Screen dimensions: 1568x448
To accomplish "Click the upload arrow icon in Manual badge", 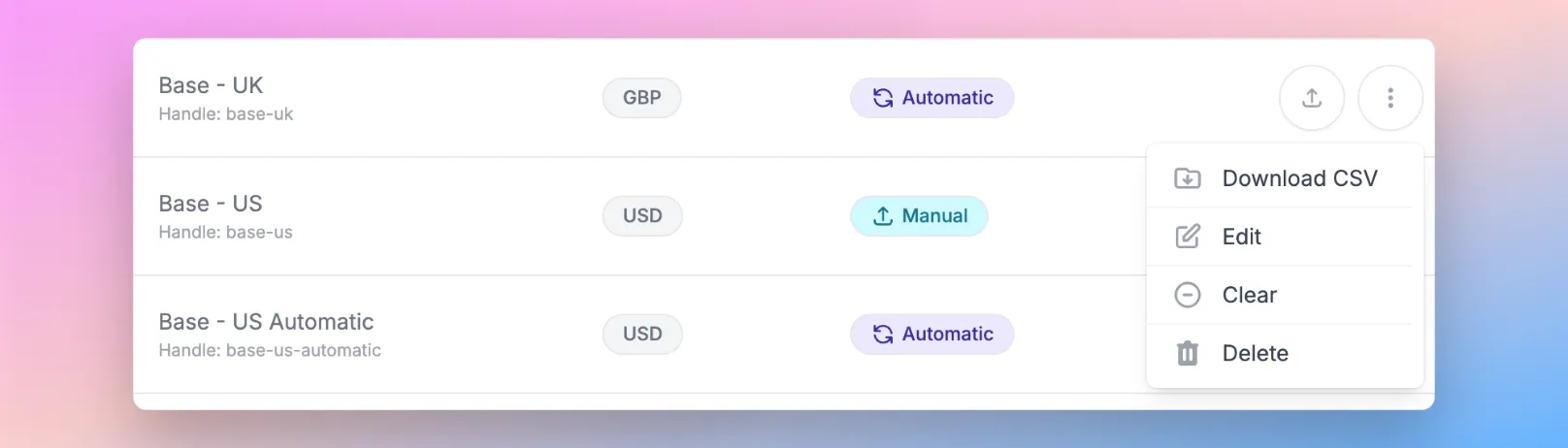I will pos(883,216).
